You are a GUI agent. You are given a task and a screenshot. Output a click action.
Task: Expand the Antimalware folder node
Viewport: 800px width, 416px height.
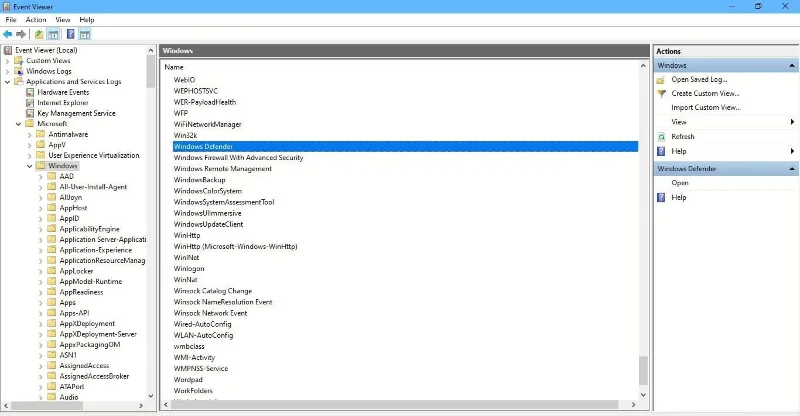coord(30,135)
